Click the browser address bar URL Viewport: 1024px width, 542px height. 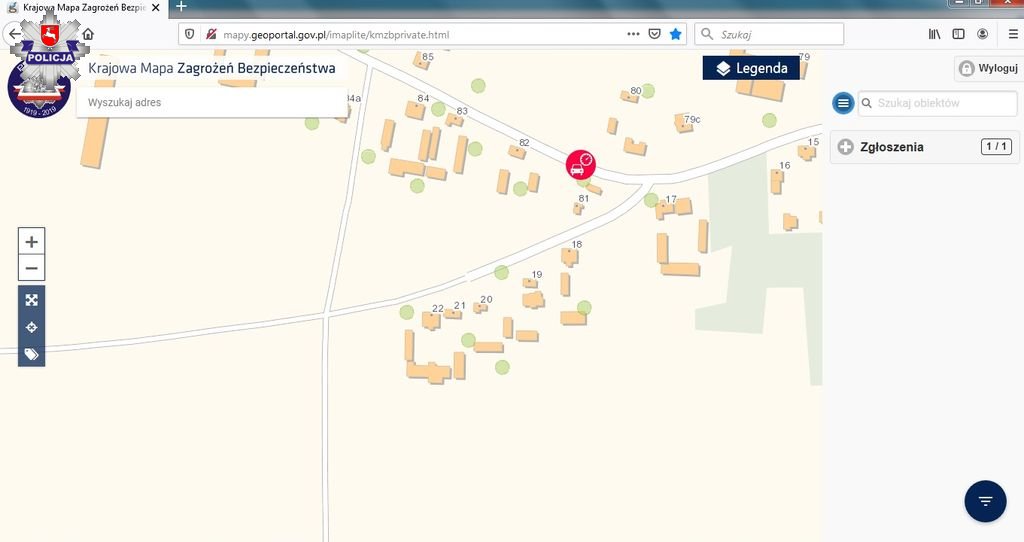[336, 35]
